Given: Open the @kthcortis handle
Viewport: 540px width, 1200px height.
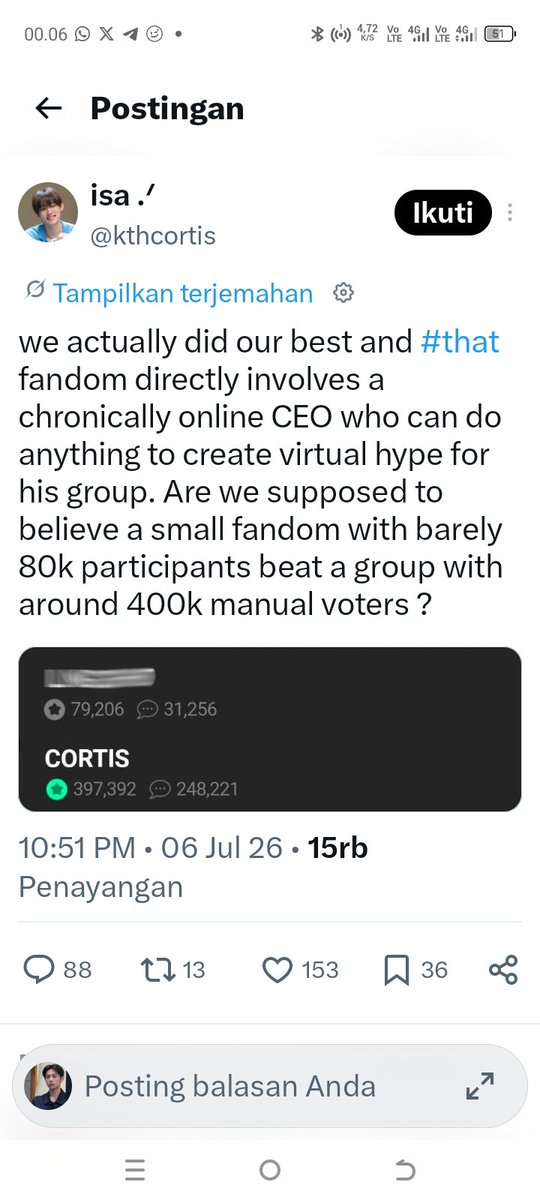Looking at the screenshot, I should 155,236.
